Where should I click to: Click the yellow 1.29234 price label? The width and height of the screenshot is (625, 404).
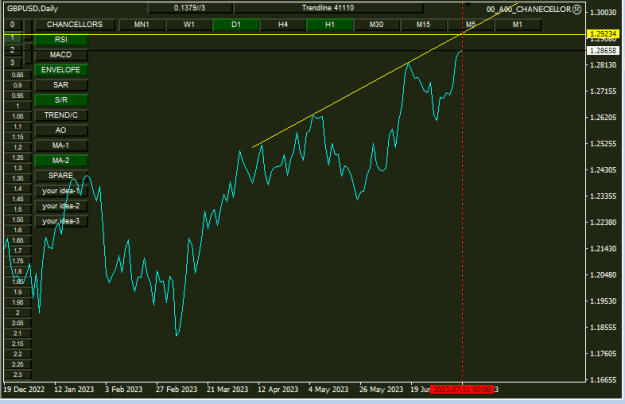tap(603, 35)
